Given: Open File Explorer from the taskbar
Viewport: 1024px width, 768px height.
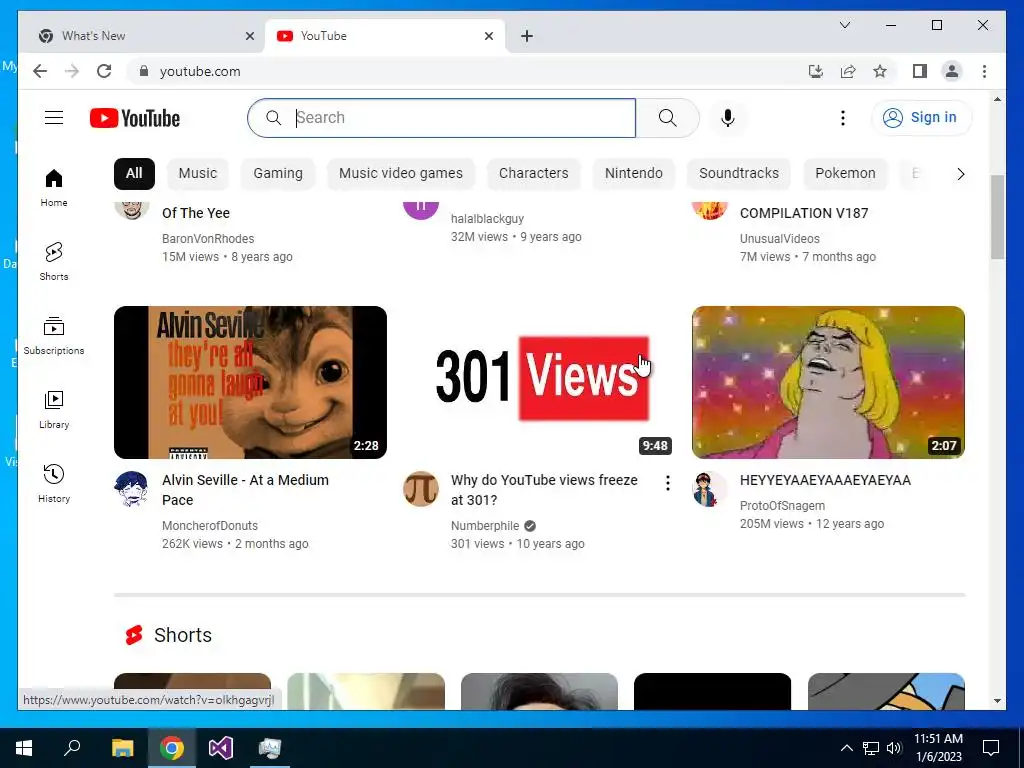Looking at the screenshot, I should (122, 748).
